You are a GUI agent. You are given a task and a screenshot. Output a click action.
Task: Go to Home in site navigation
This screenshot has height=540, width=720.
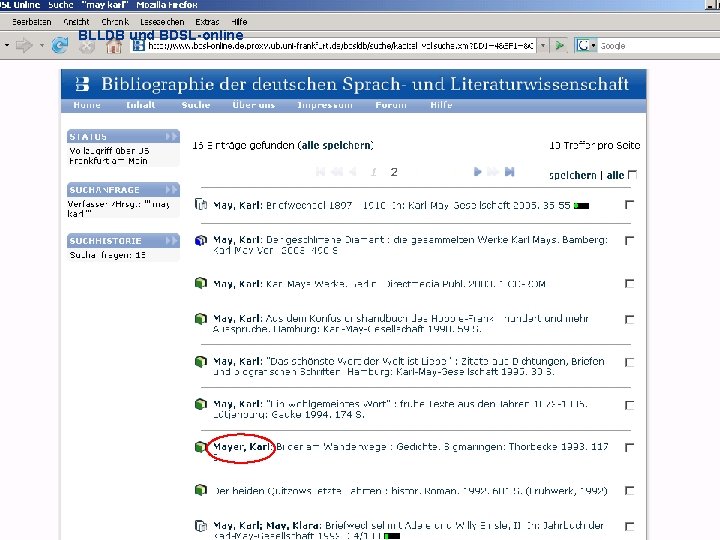coord(87,105)
